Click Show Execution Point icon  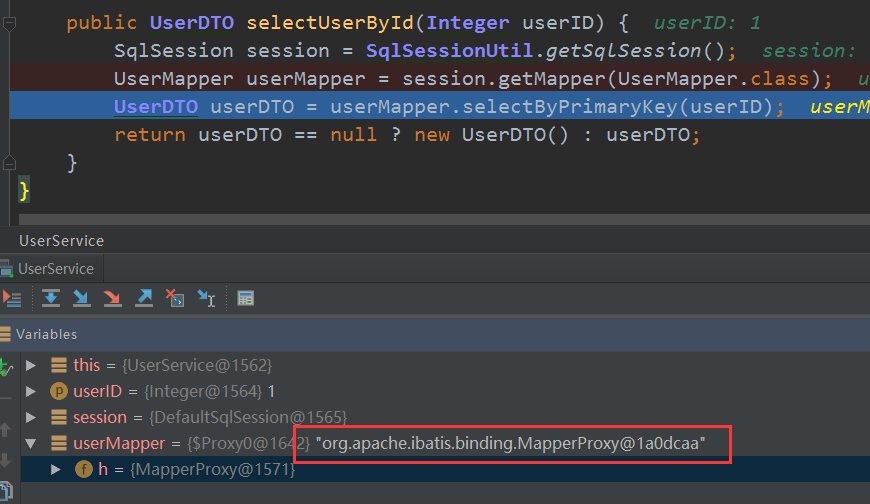click(12, 299)
